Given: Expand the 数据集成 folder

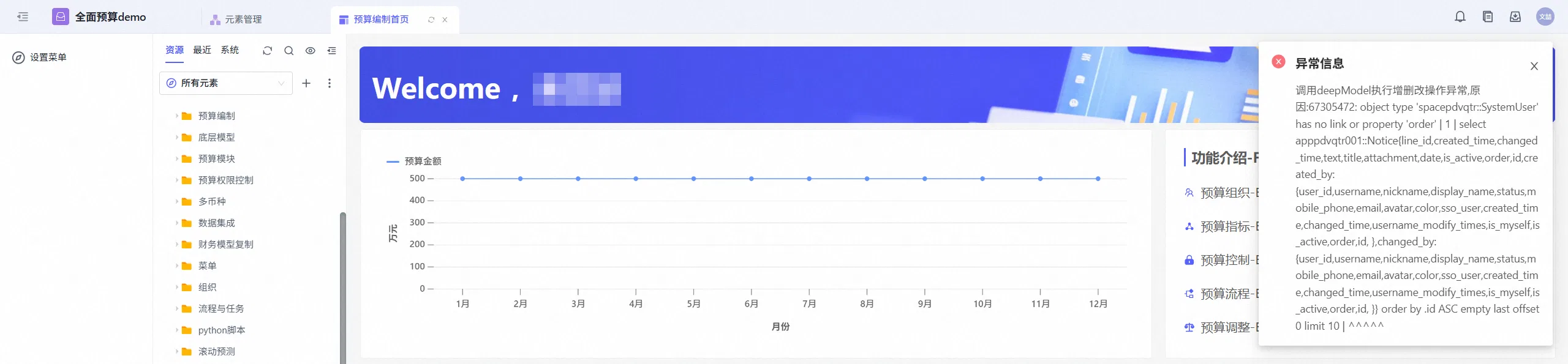Looking at the screenshot, I should tap(177, 223).
